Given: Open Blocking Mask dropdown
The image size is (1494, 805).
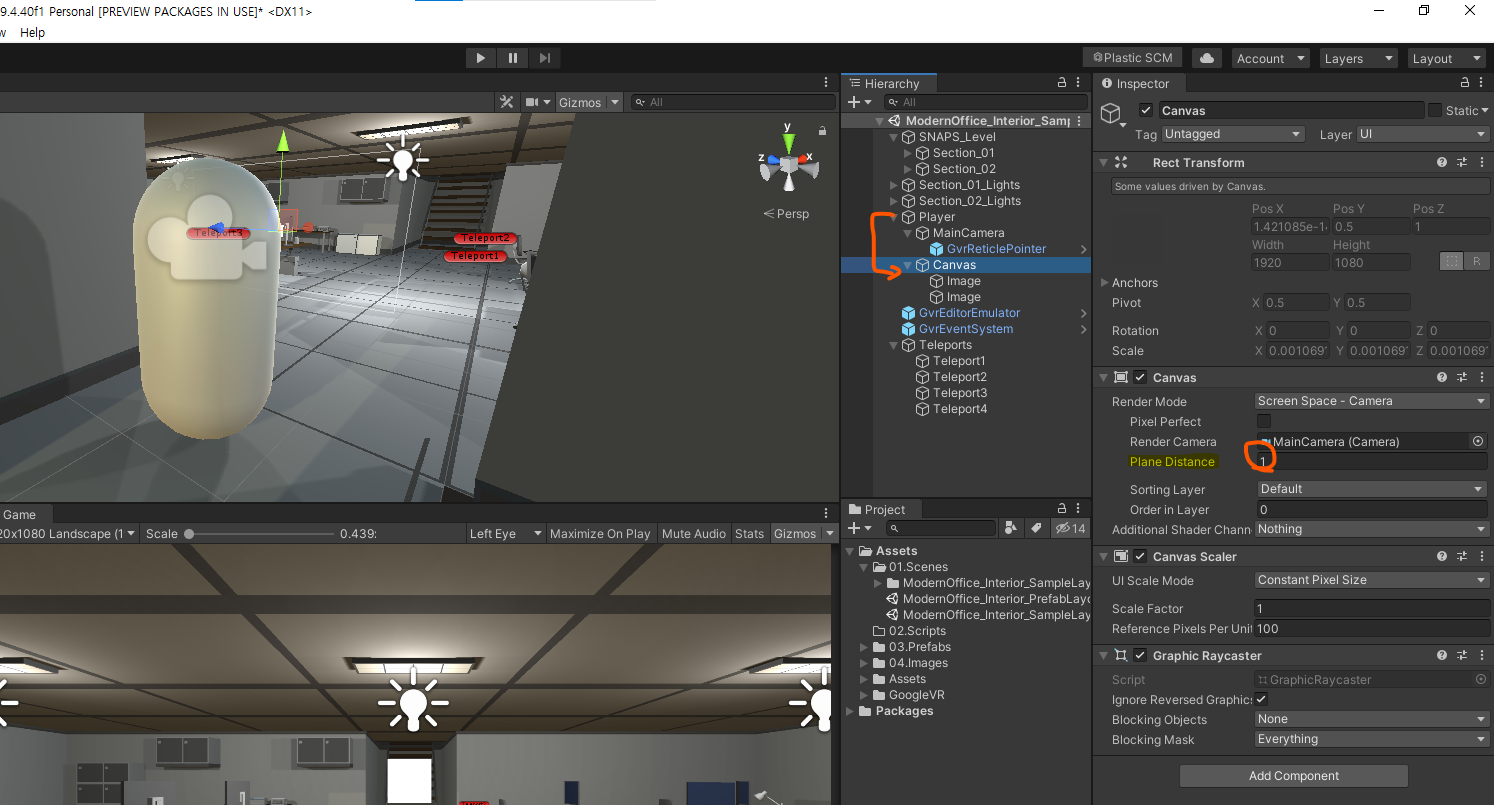Looking at the screenshot, I should 1372,739.
